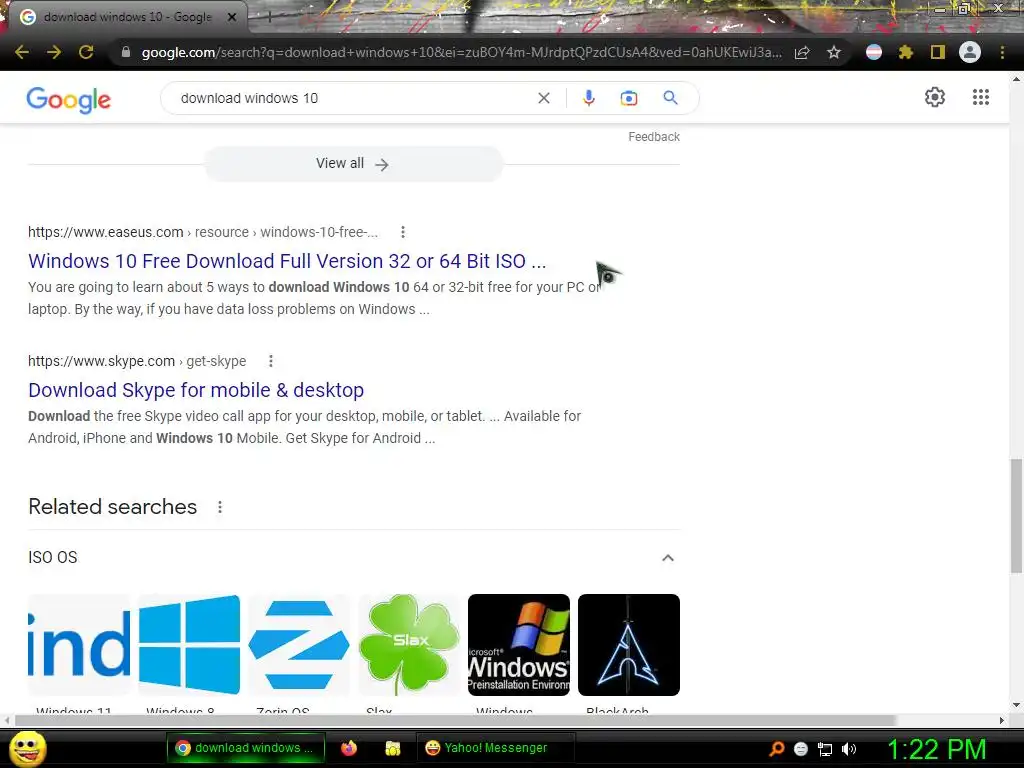Click the skype.com get-skype URL breadcrumb
The image size is (1024, 768).
(137, 361)
